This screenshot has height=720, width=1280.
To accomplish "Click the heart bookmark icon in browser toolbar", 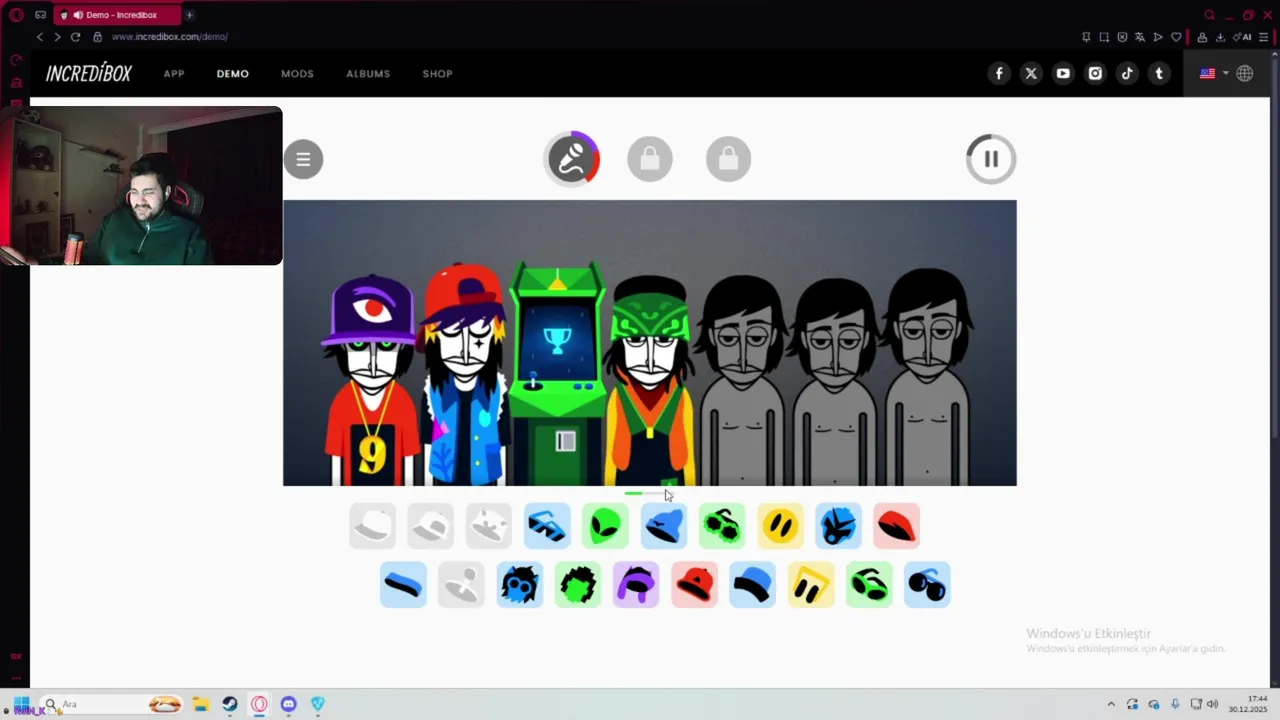I will tap(1176, 37).
